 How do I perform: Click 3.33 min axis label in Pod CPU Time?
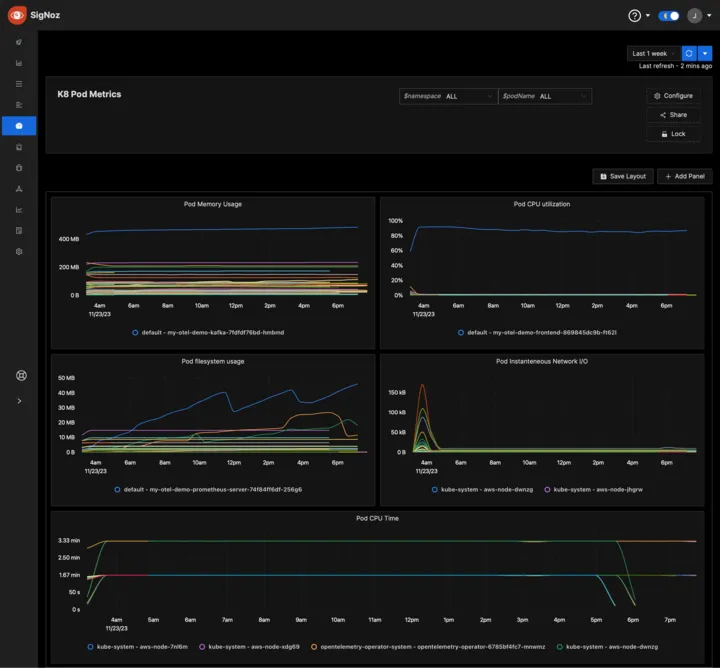pos(69,540)
